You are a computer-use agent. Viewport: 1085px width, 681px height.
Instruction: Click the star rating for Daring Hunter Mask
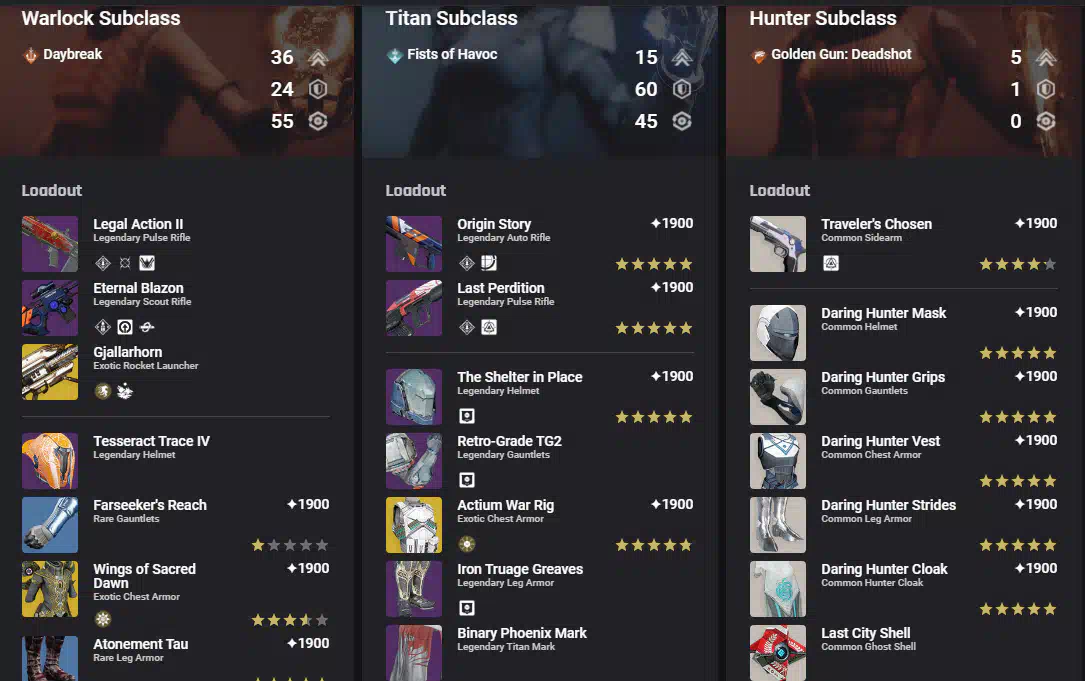click(1018, 354)
